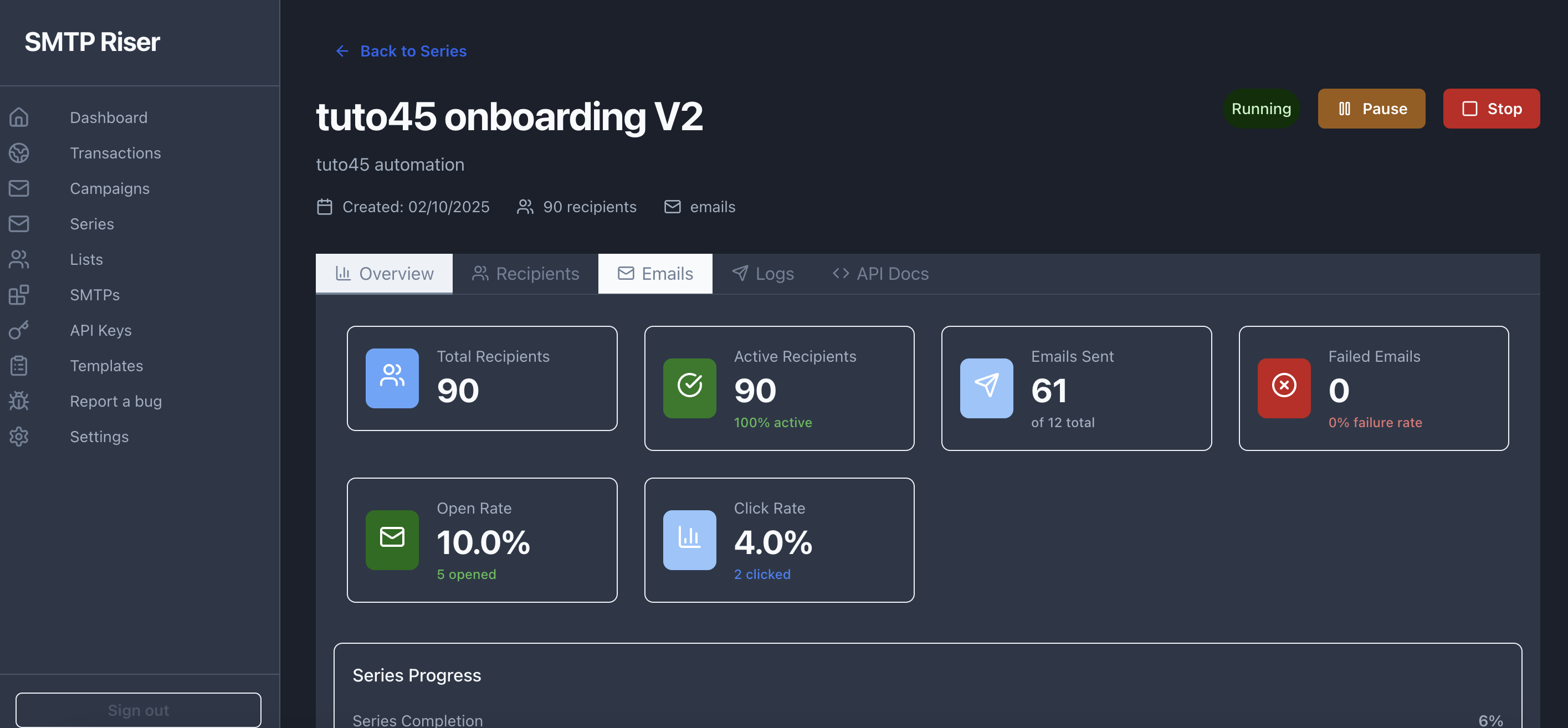This screenshot has height=728, width=1568.
Task: Click the SMTPs blocks icon
Action: pos(19,295)
